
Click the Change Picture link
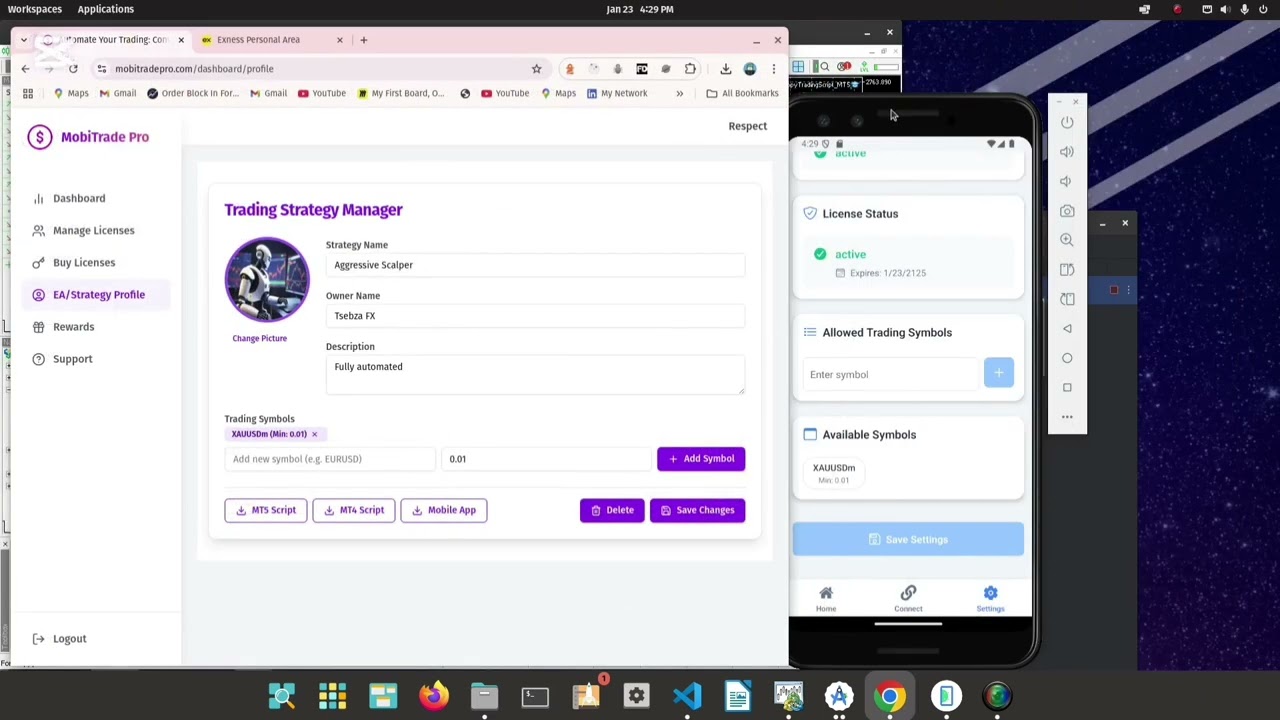(259, 338)
